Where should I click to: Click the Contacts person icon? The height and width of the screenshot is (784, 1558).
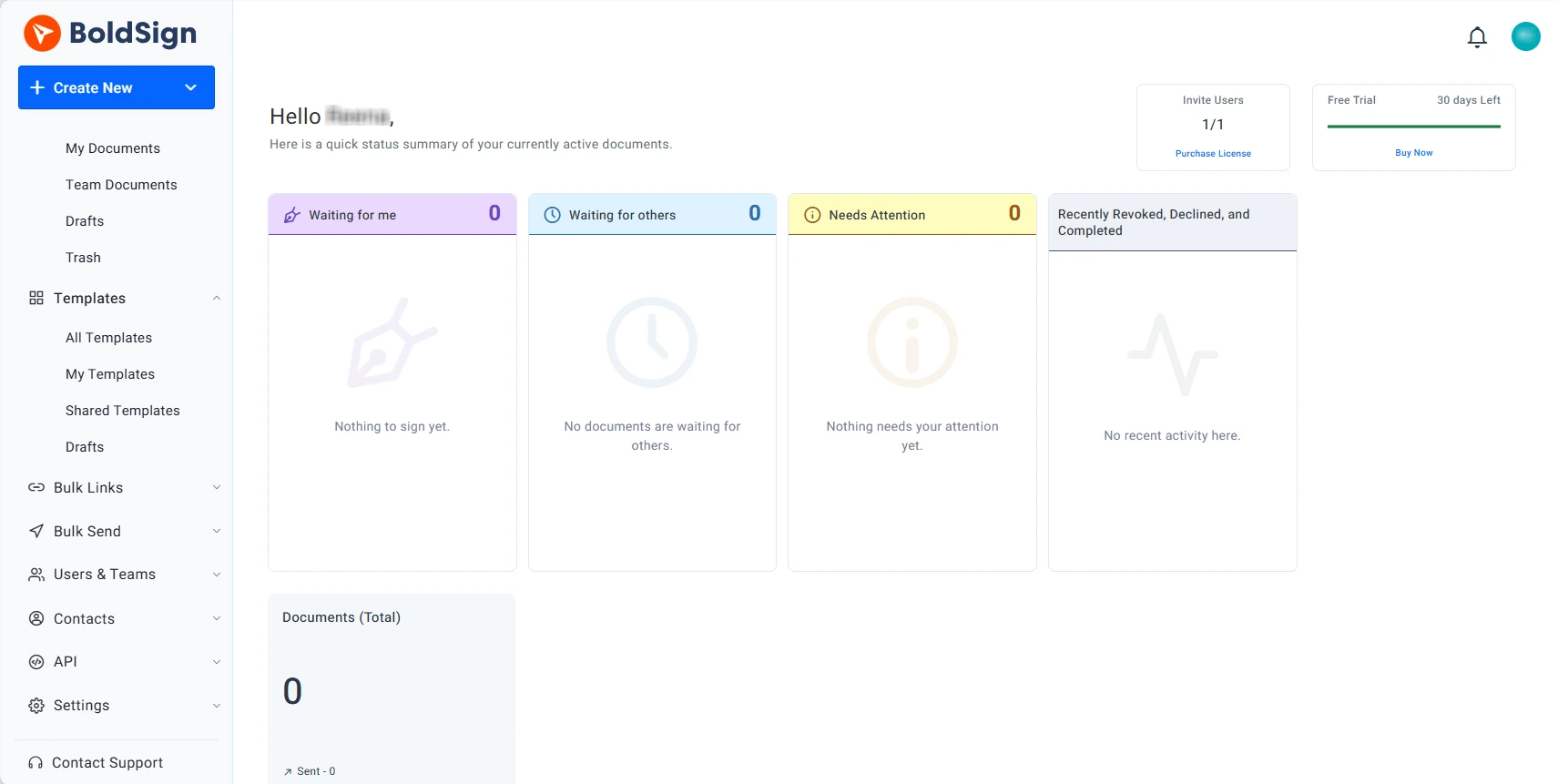pos(36,618)
